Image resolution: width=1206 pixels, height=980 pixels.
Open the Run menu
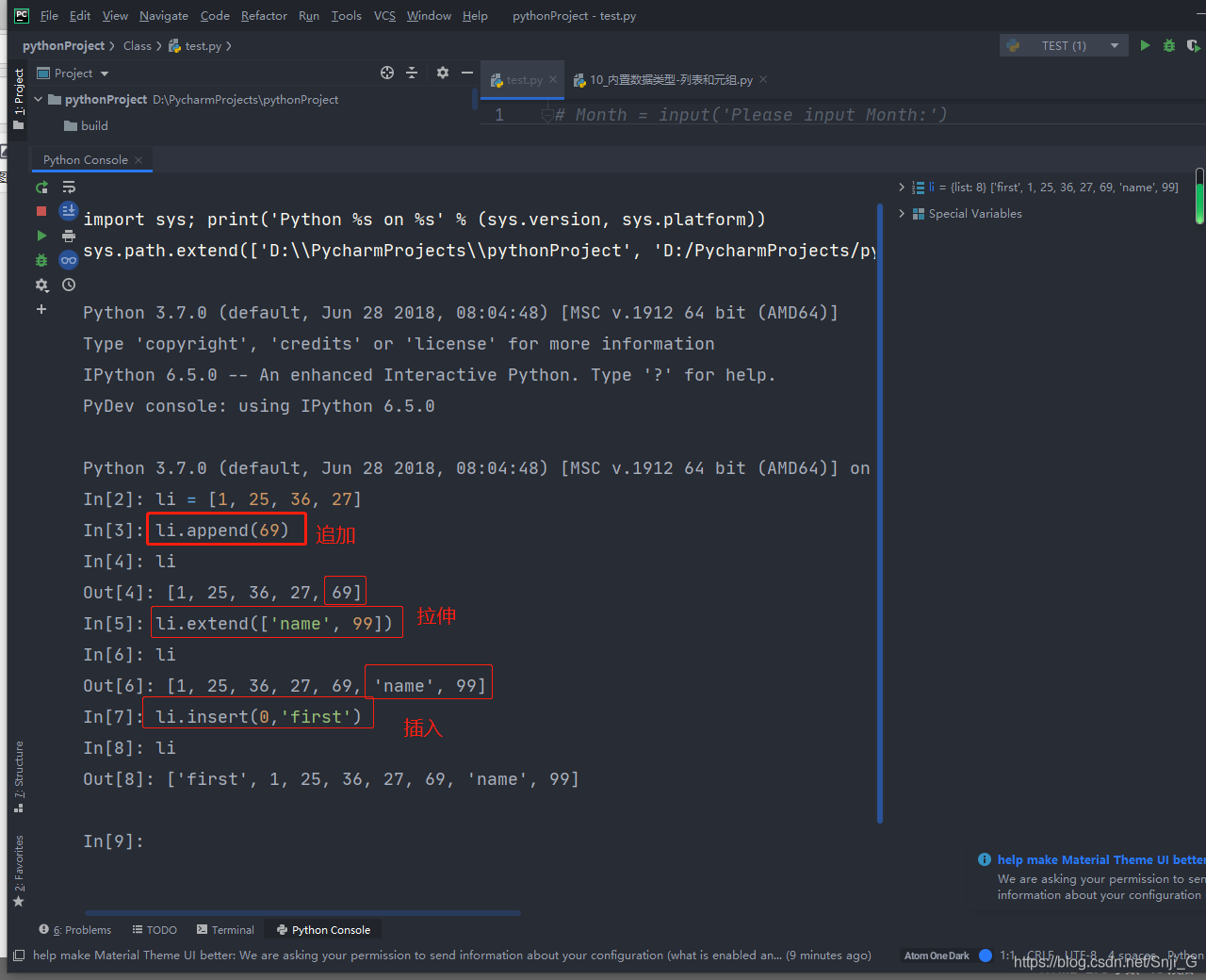coord(309,16)
